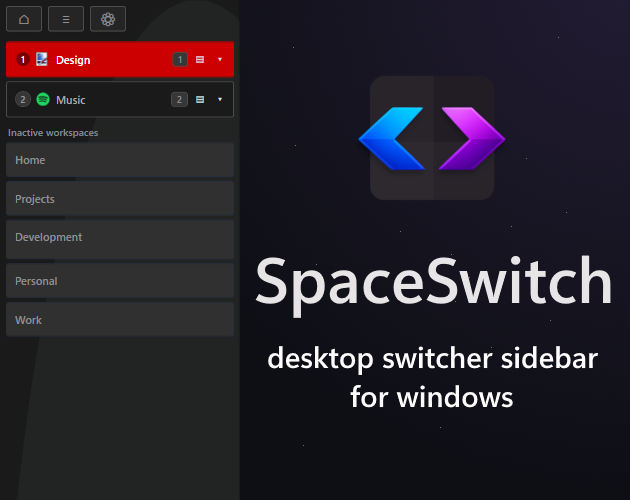Activate the Work inactive workspace
Image resolution: width=630 pixels, height=500 pixels.
click(120, 320)
